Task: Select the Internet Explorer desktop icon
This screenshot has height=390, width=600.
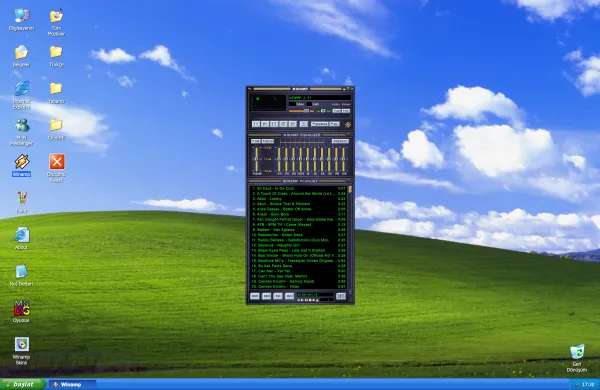Action: click(x=21, y=95)
